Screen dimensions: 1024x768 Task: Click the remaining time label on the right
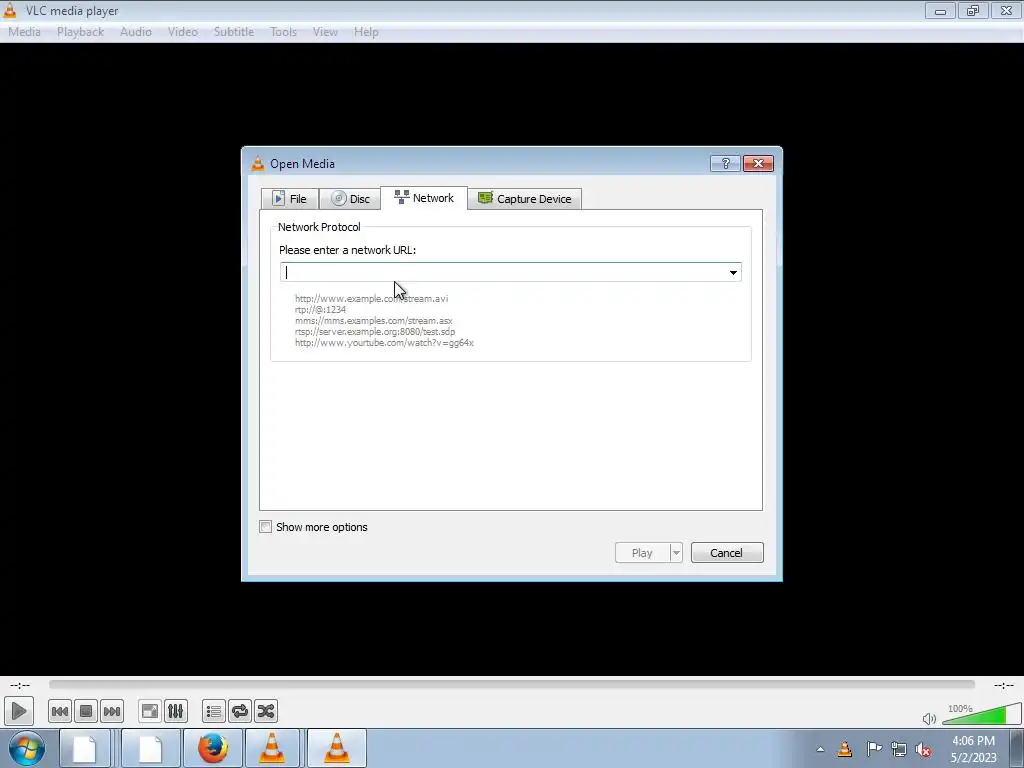point(1003,685)
